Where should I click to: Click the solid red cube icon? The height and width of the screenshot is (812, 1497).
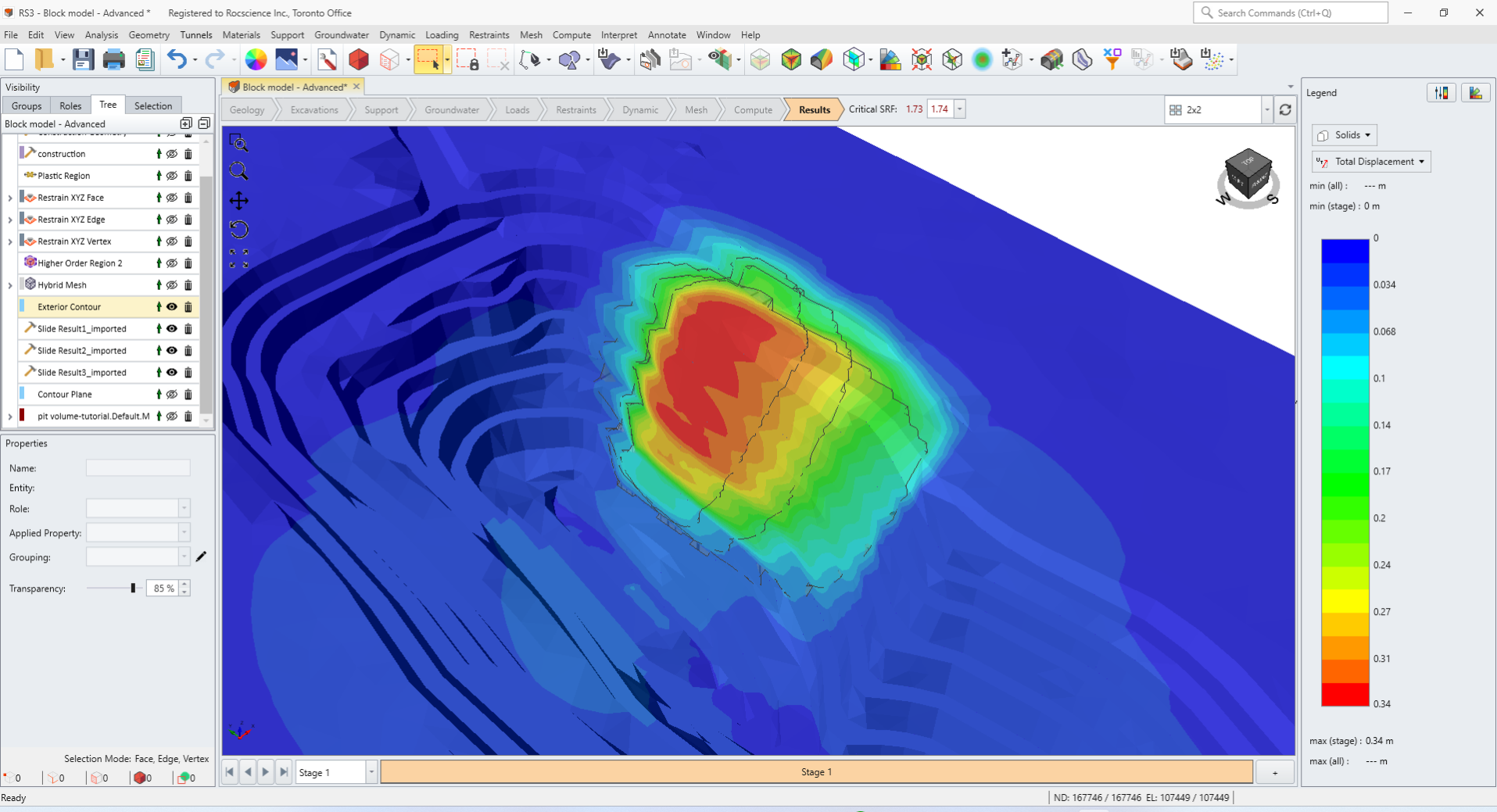[359, 59]
